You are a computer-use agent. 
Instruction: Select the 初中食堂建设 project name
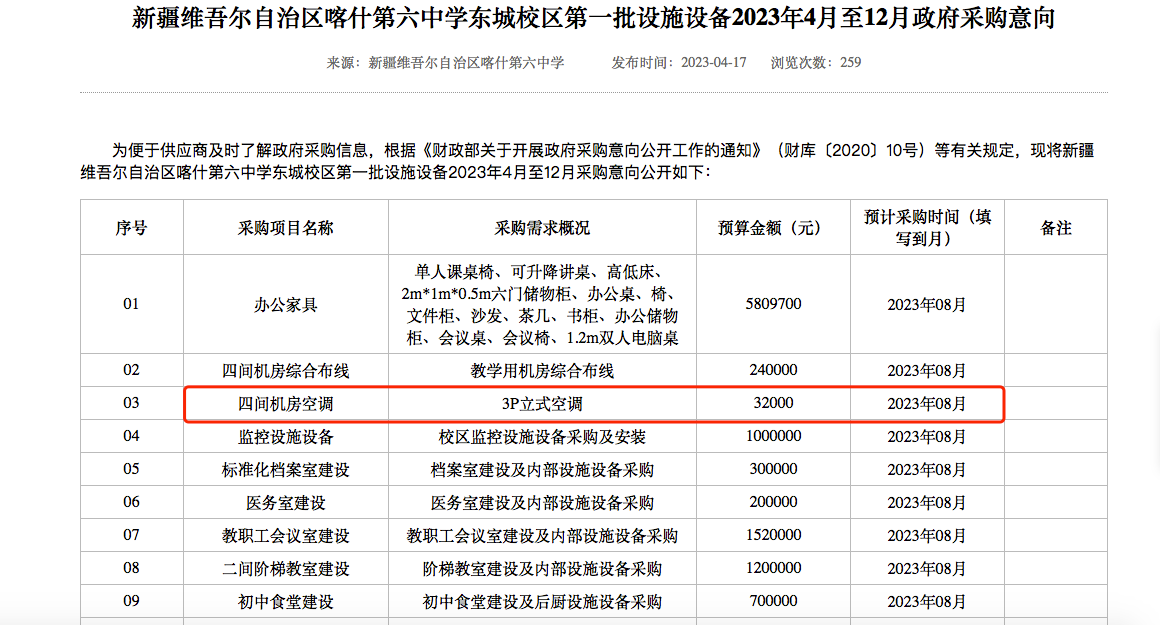click(x=285, y=601)
